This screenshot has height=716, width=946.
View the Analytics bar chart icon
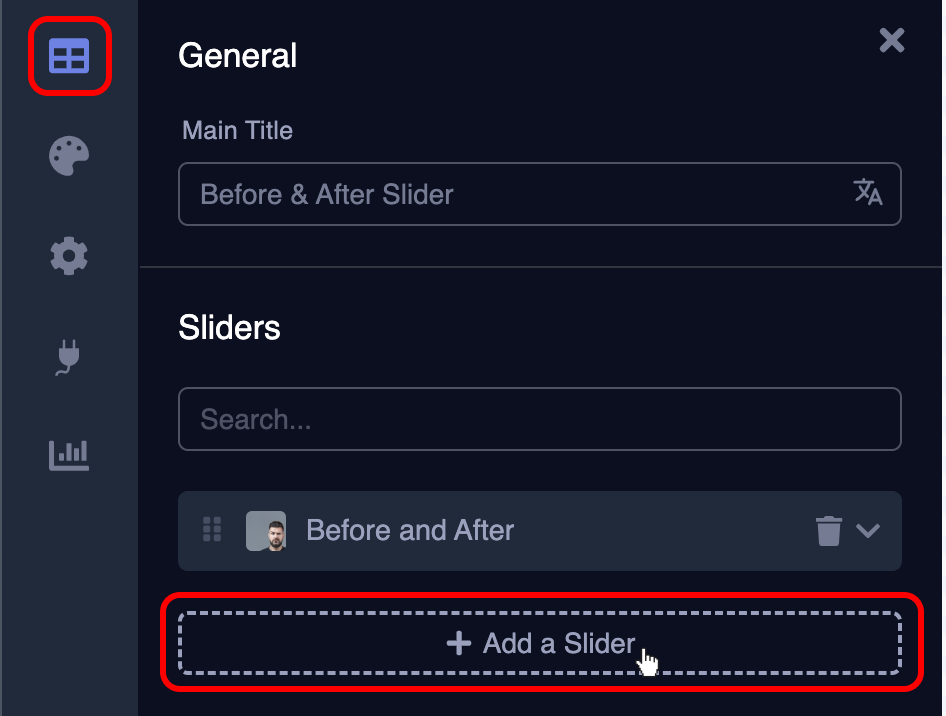click(68, 455)
